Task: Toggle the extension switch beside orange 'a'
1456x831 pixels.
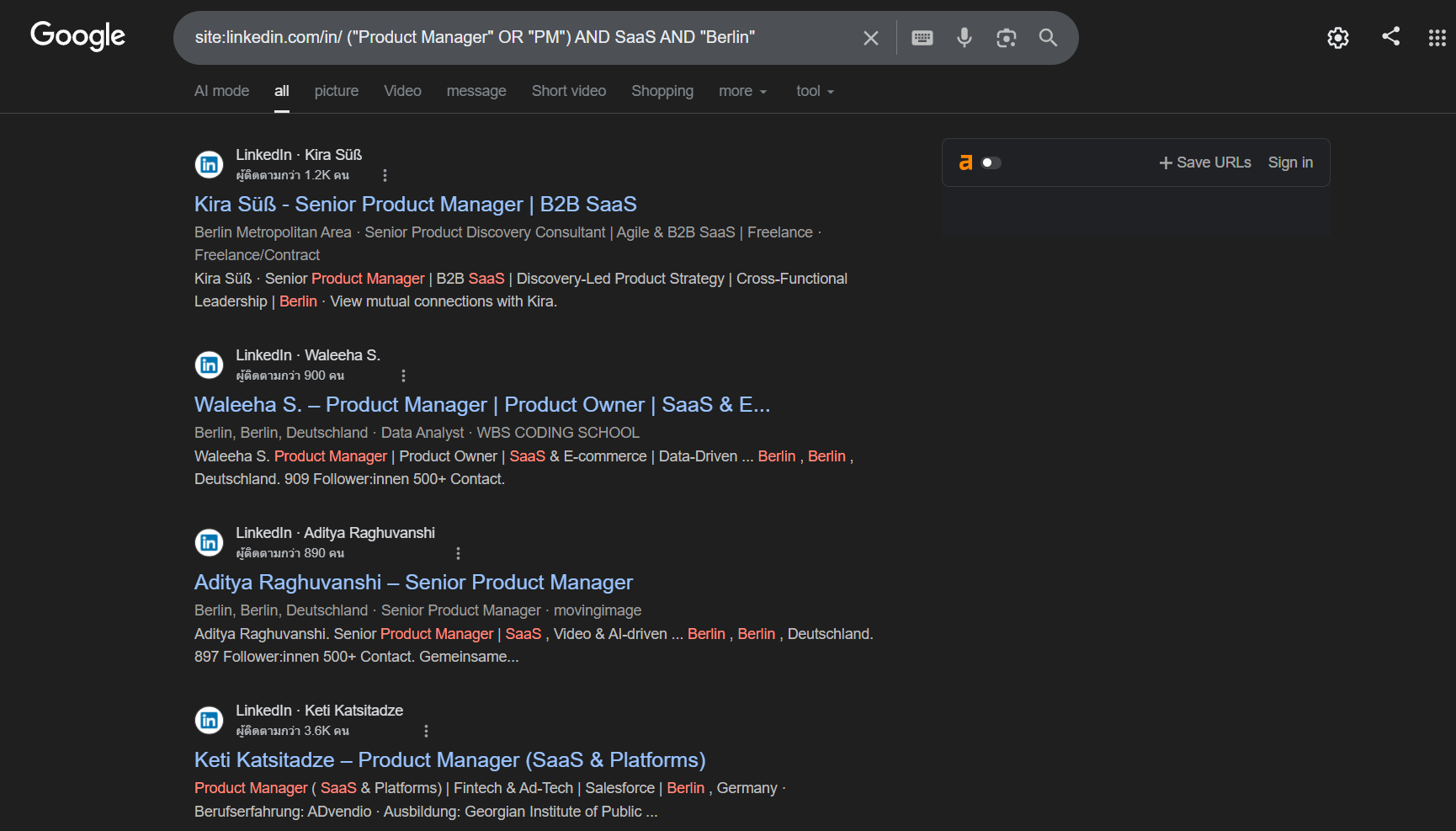Action: point(991,162)
